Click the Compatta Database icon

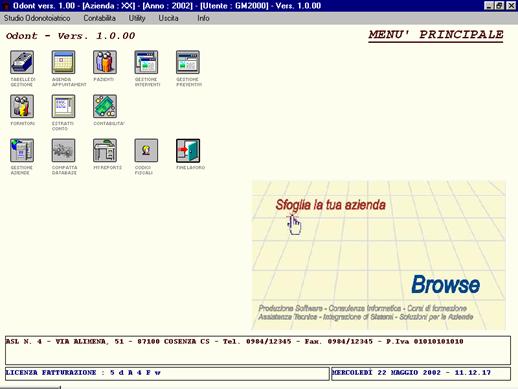point(63,150)
